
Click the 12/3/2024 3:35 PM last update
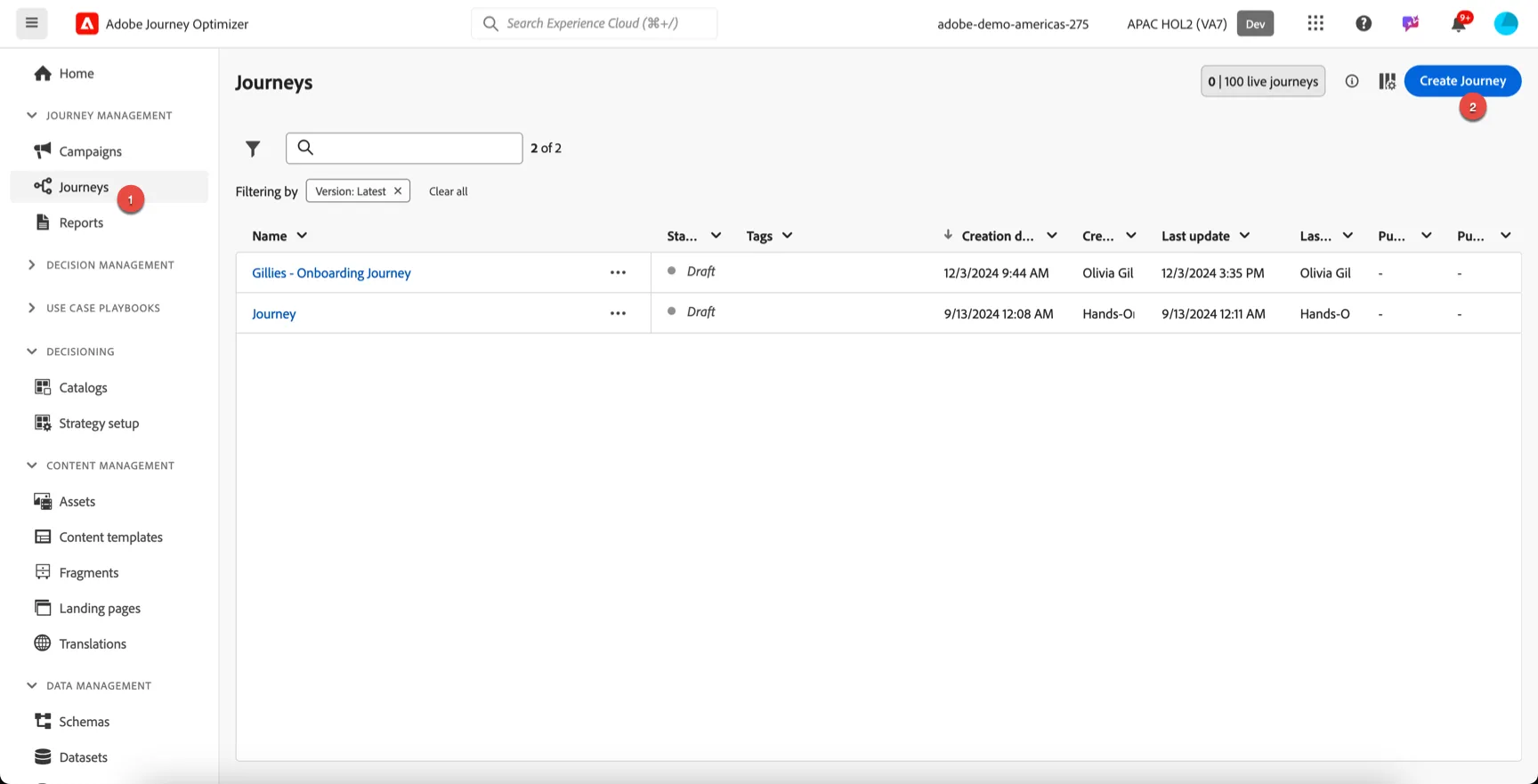(1212, 273)
